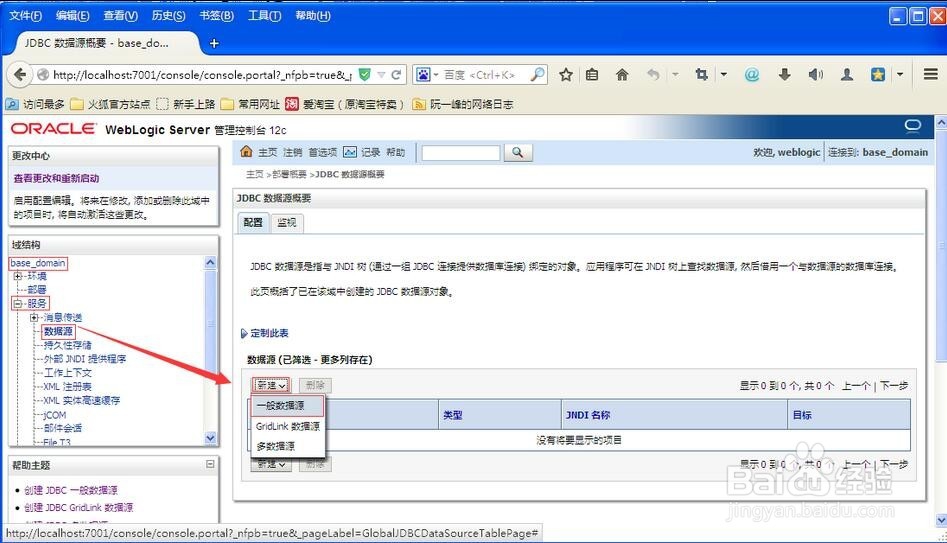
Task: Click the yellow star add-on icon
Action: [x=878, y=74]
